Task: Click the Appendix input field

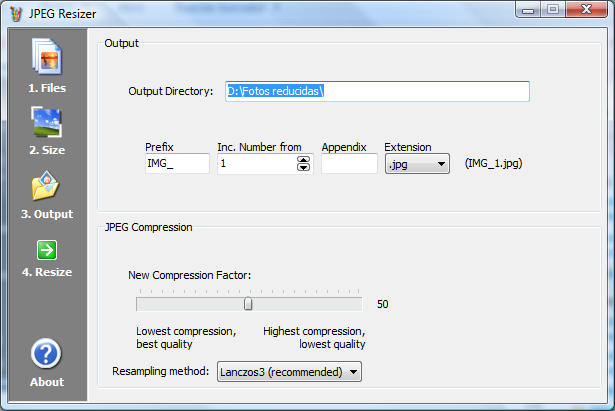Action: click(x=349, y=164)
